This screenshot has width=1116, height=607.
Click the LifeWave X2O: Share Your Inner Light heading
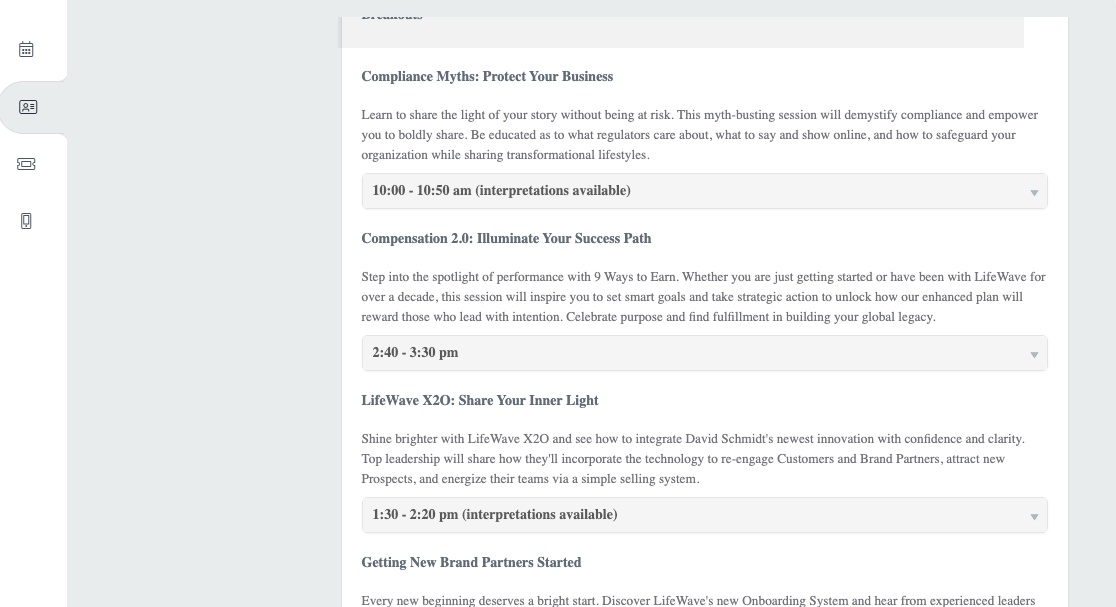tap(480, 401)
